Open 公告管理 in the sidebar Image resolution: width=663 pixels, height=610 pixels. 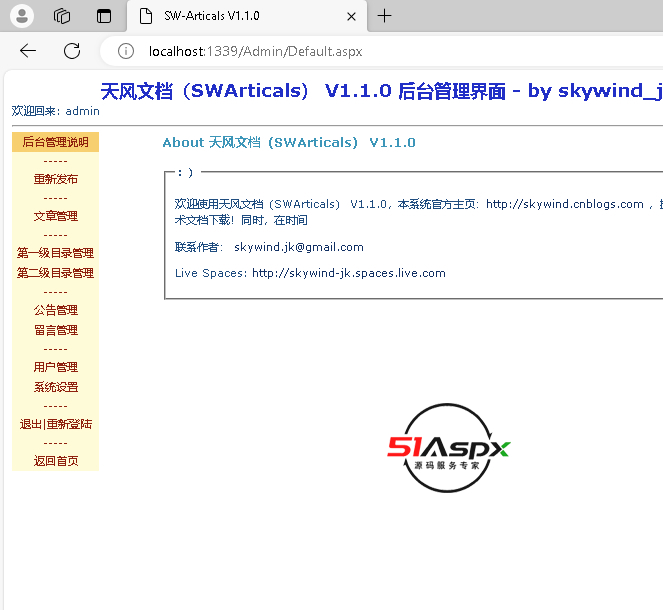(55, 310)
